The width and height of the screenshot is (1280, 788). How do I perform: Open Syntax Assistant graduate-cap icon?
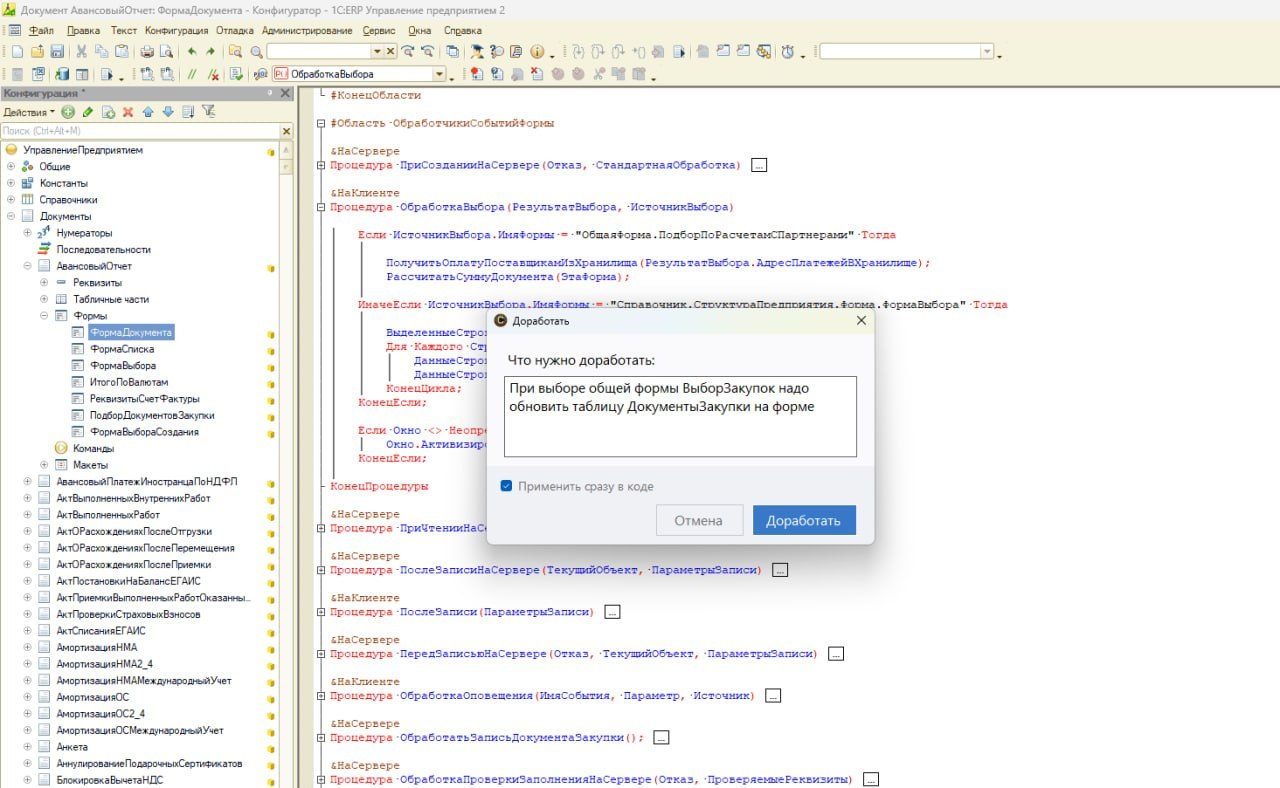476,51
